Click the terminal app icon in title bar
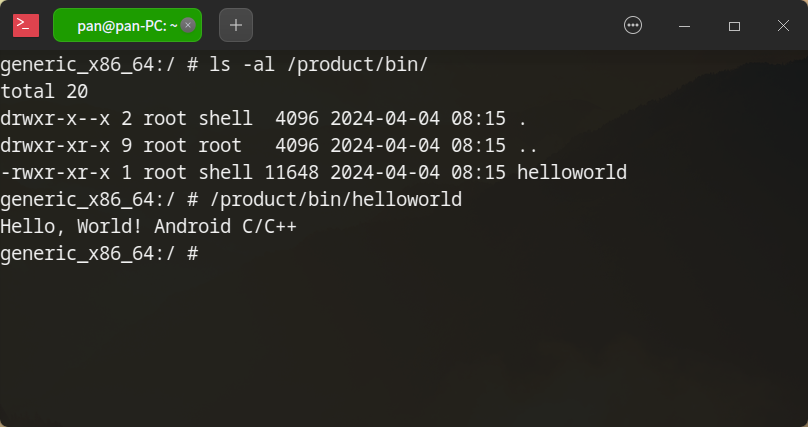Image resolution: width=808 pixels, height=427 pixels. tap(26, 26)
